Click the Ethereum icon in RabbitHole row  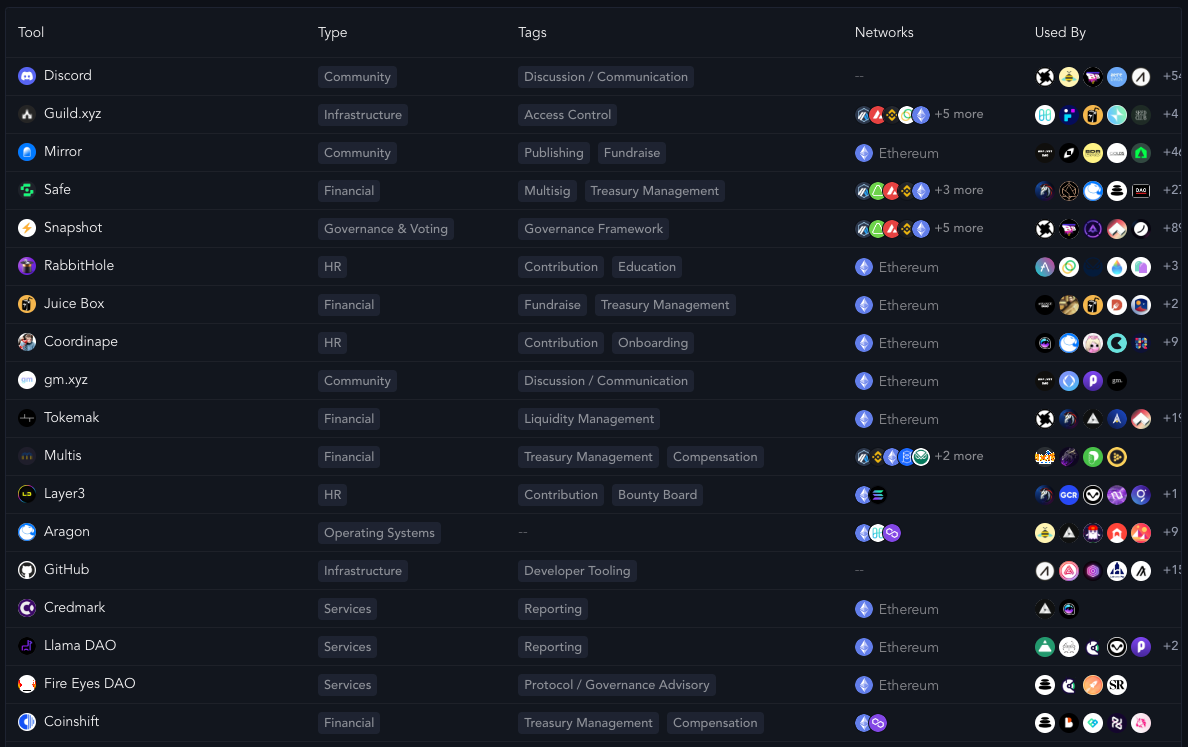coord(864,267)
